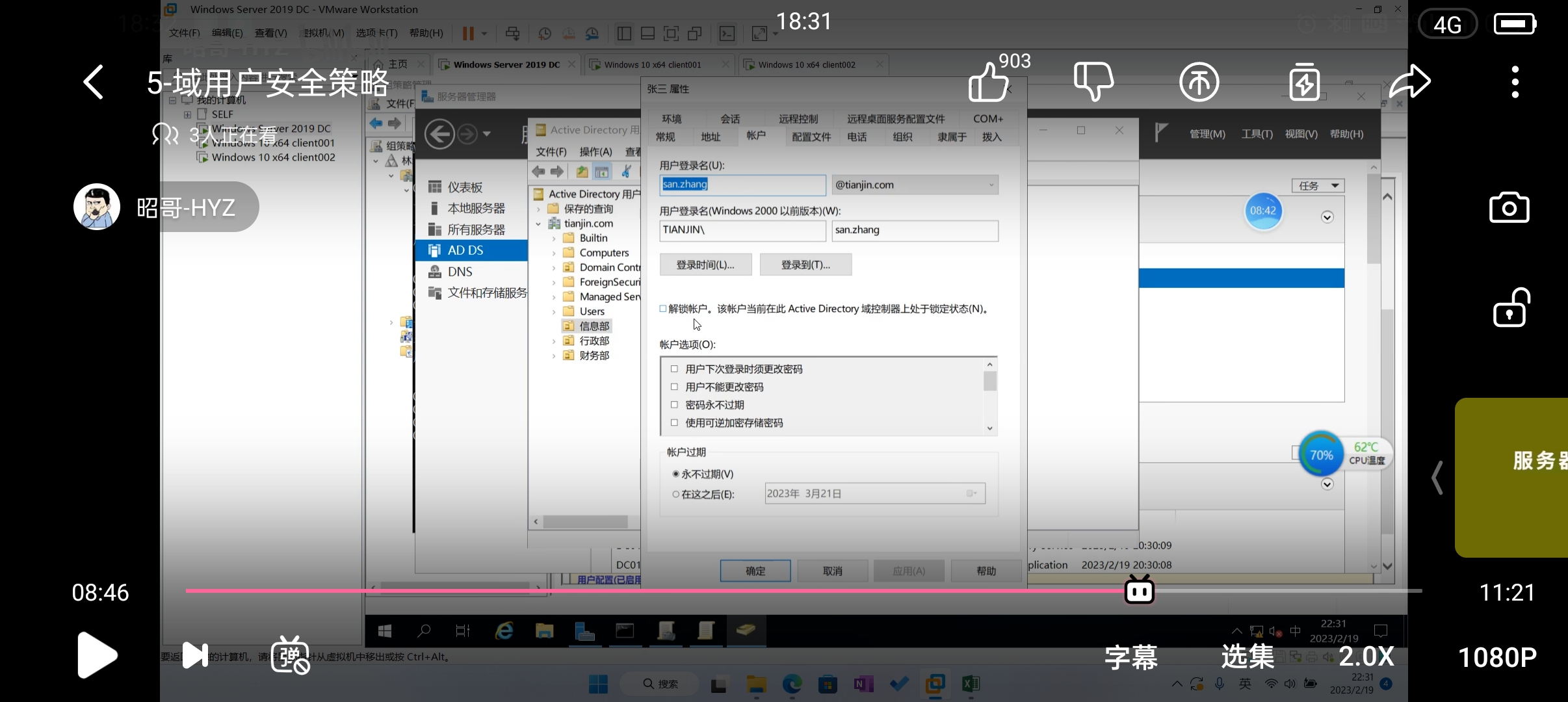Open File Explorer in VM taskbar
The image size is (1568, 702).
pos(544,630)
